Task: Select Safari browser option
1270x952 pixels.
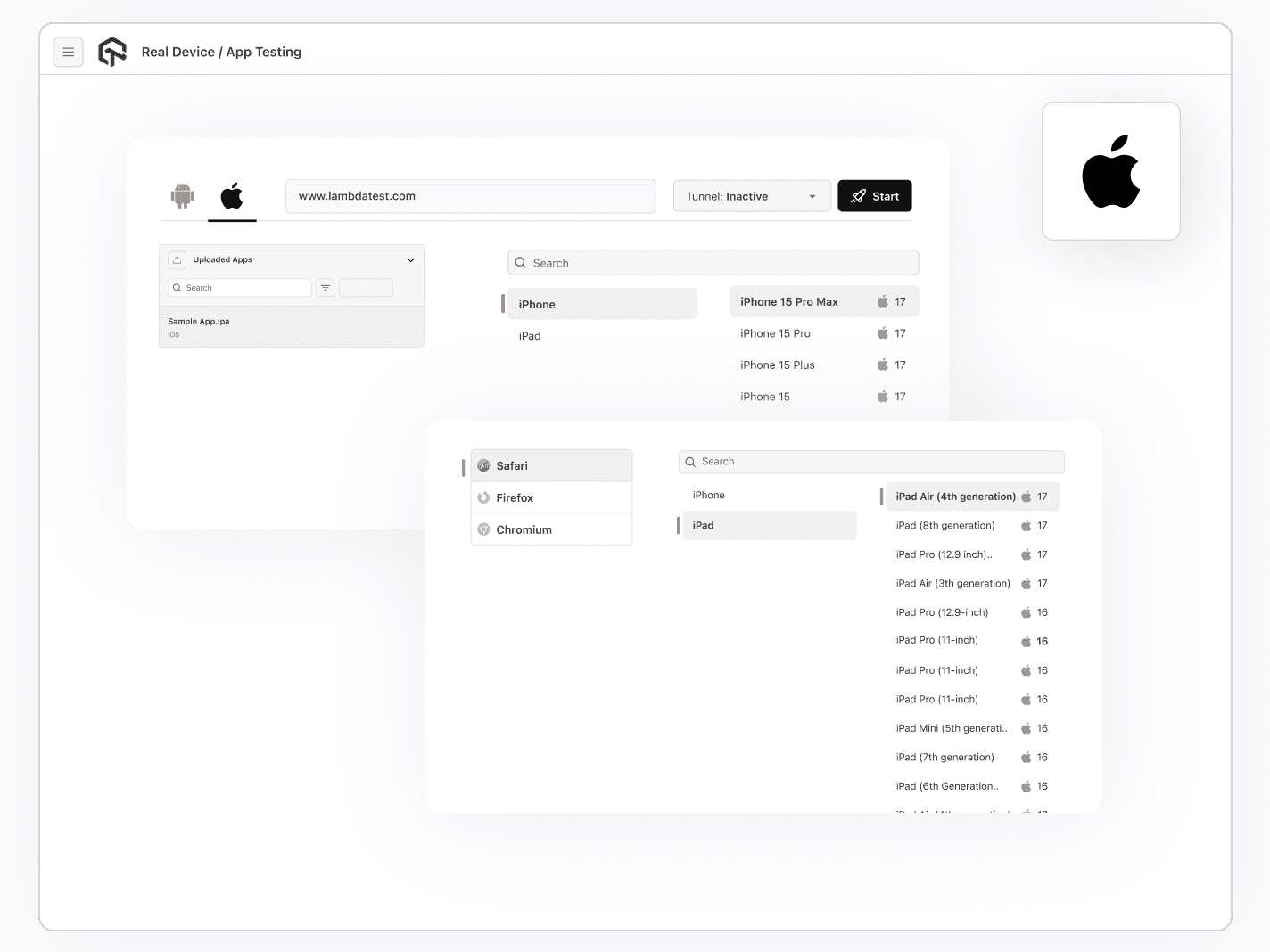Action: tap(551, 465)
